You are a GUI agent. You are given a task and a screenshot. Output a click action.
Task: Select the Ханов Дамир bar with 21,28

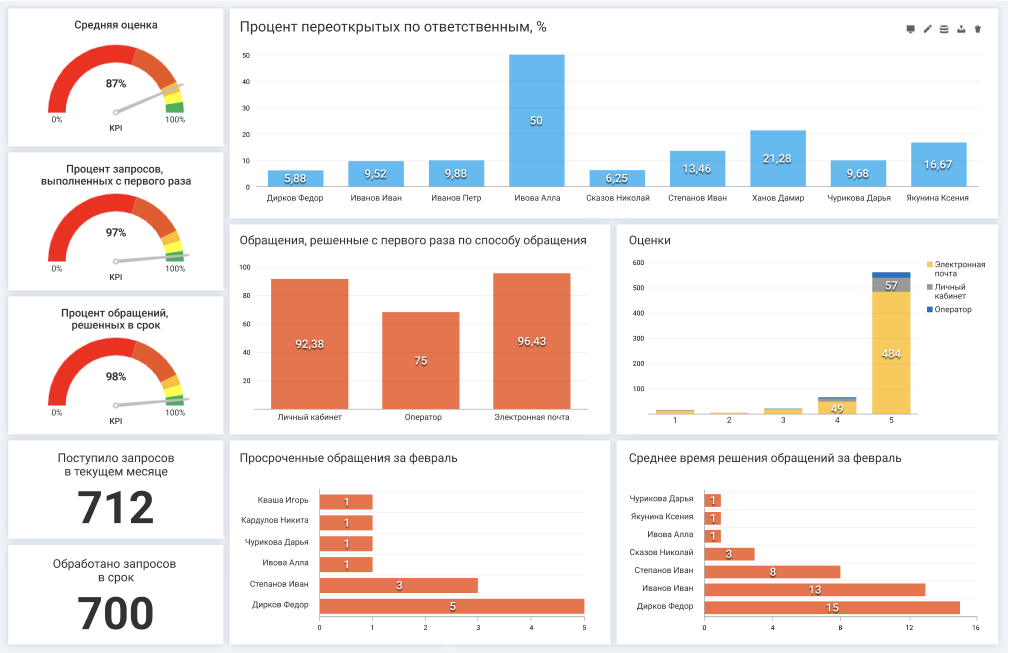[777, 159]
